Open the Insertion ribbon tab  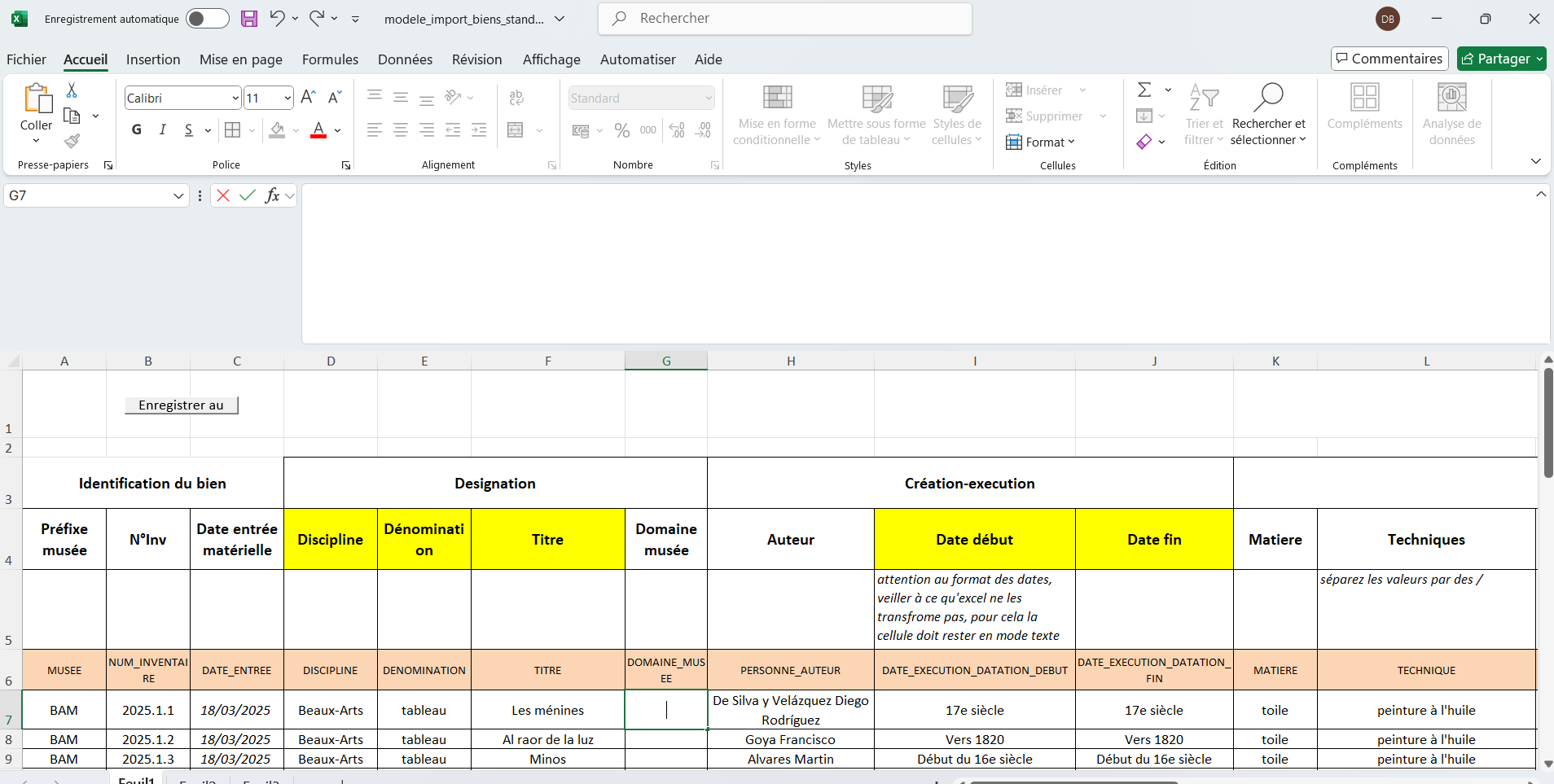click(153, 59)
